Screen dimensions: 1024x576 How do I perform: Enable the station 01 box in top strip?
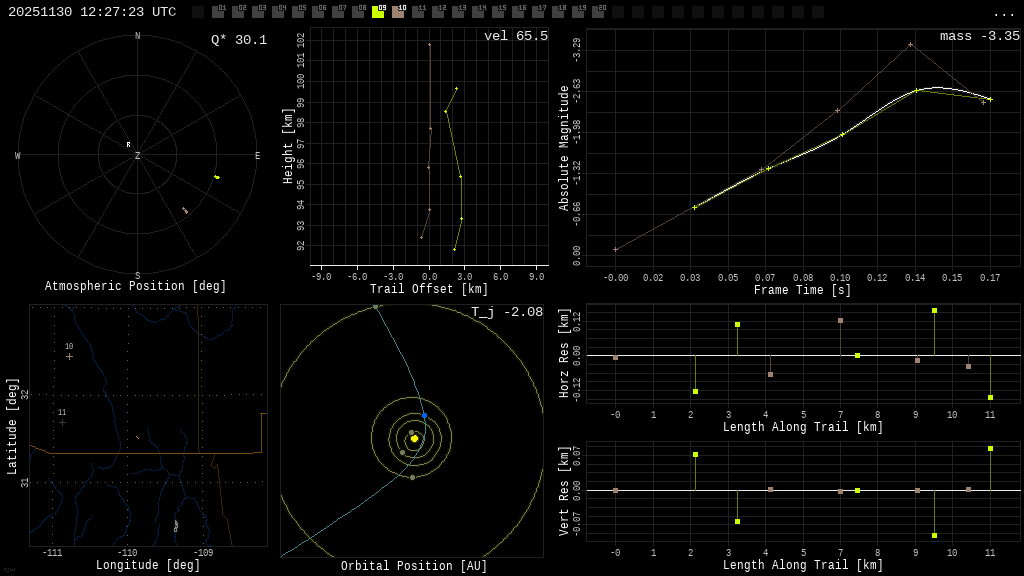pyautogui.click(x=218, y=12)
